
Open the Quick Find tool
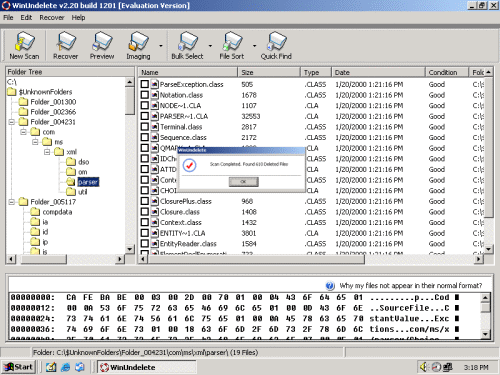pos(276,46)
